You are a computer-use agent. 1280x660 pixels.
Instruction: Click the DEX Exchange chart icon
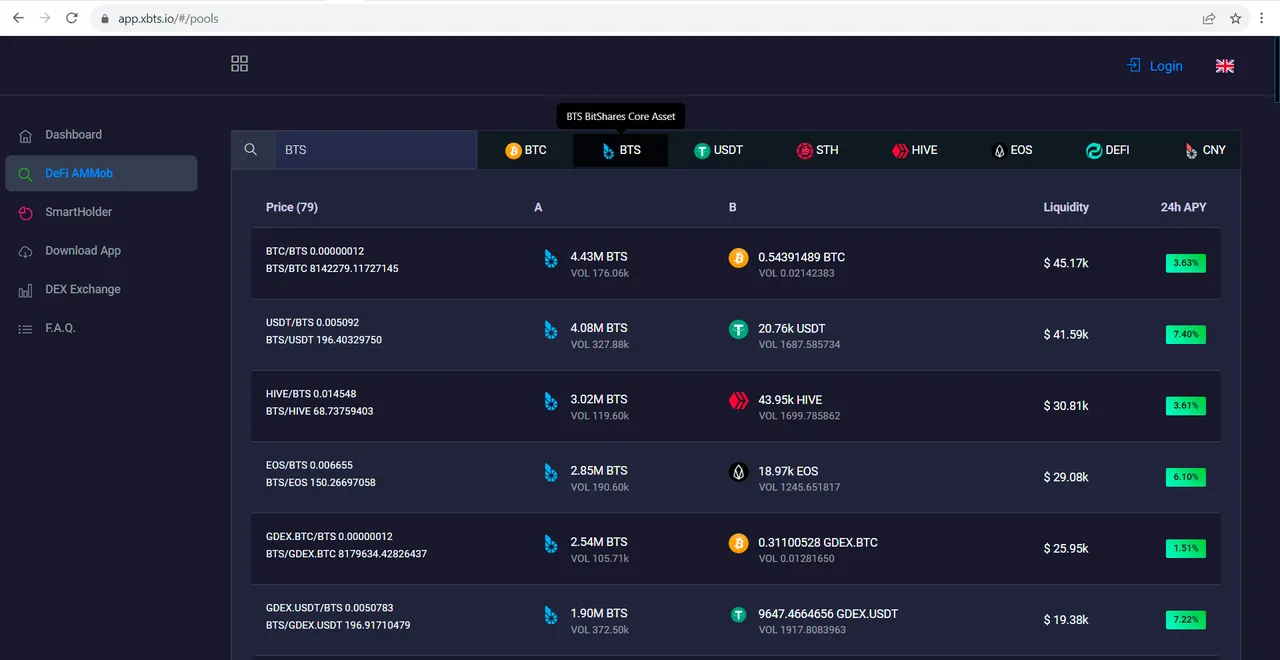point(25,290)
